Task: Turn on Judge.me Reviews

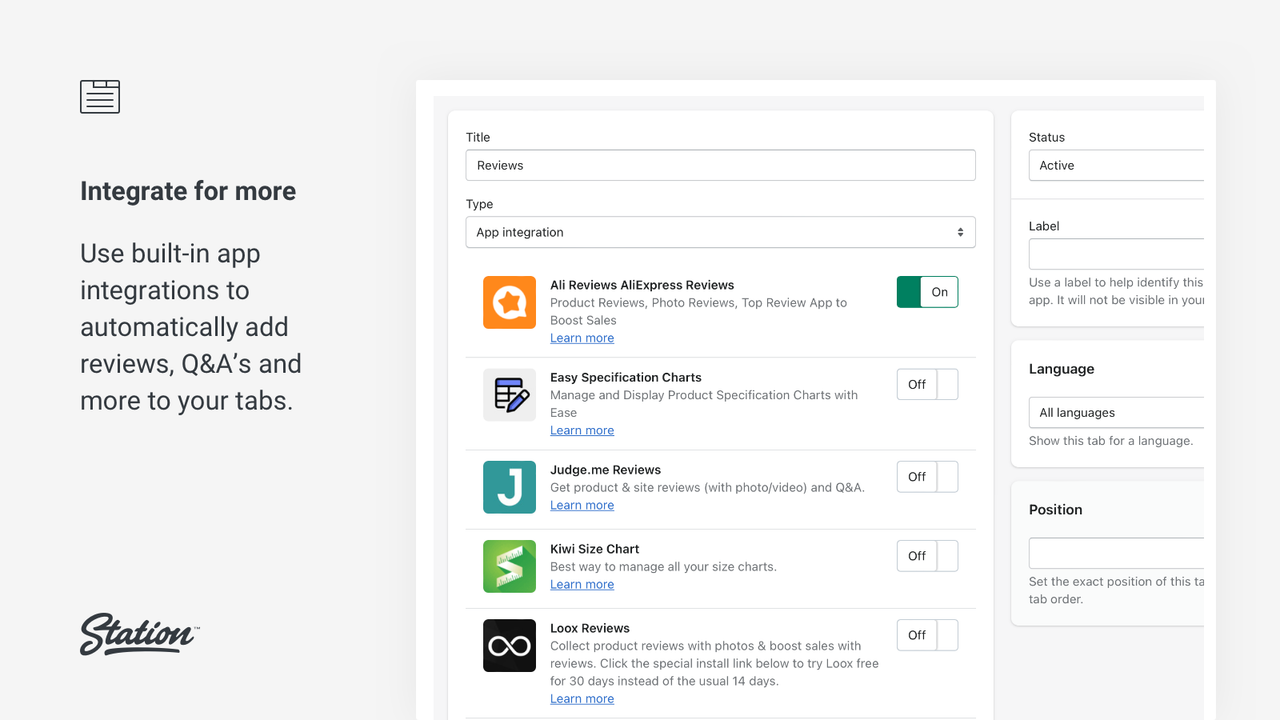Action: 926,477
